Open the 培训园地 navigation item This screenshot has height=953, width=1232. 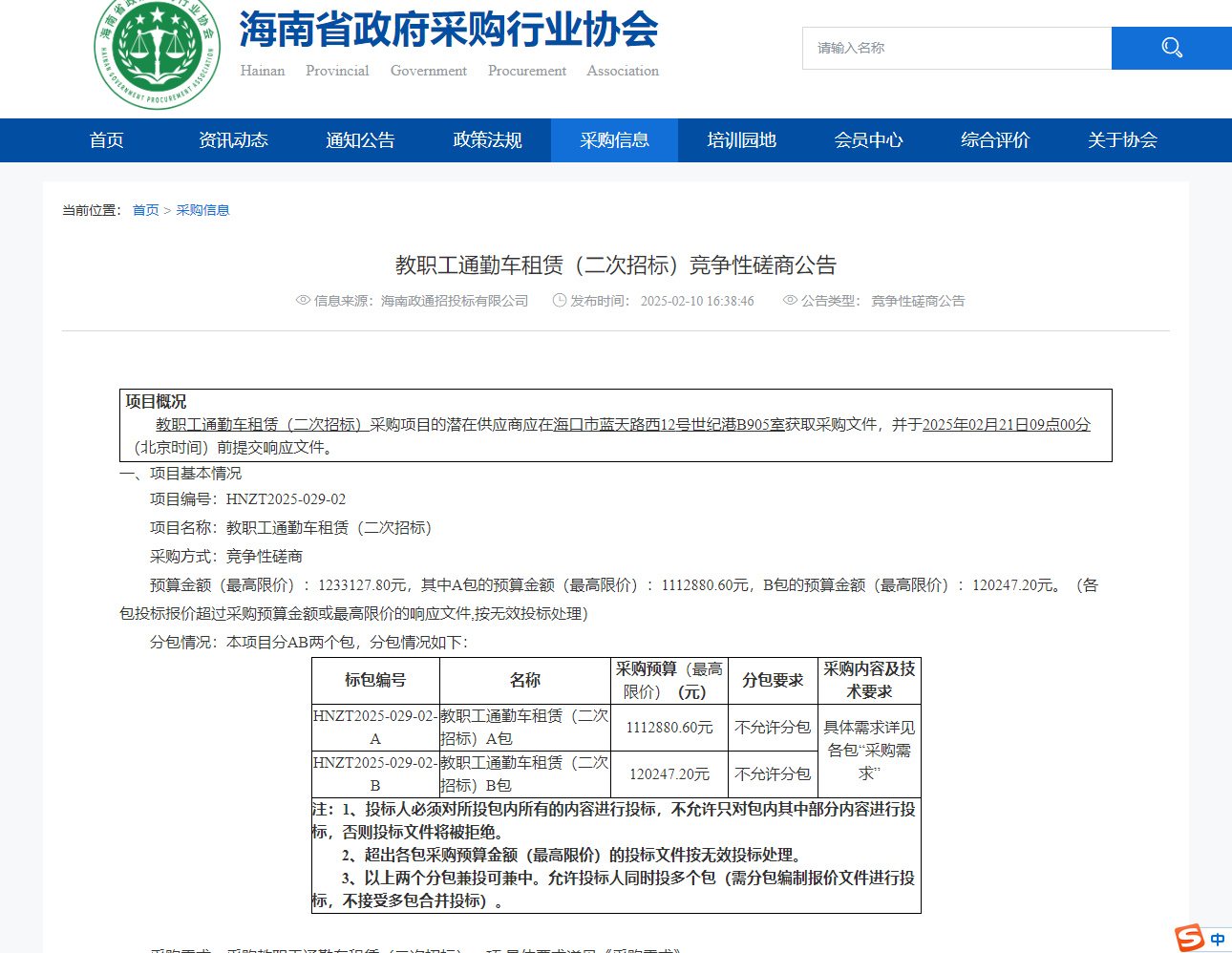pyautogui.click(x=741, y=140)
